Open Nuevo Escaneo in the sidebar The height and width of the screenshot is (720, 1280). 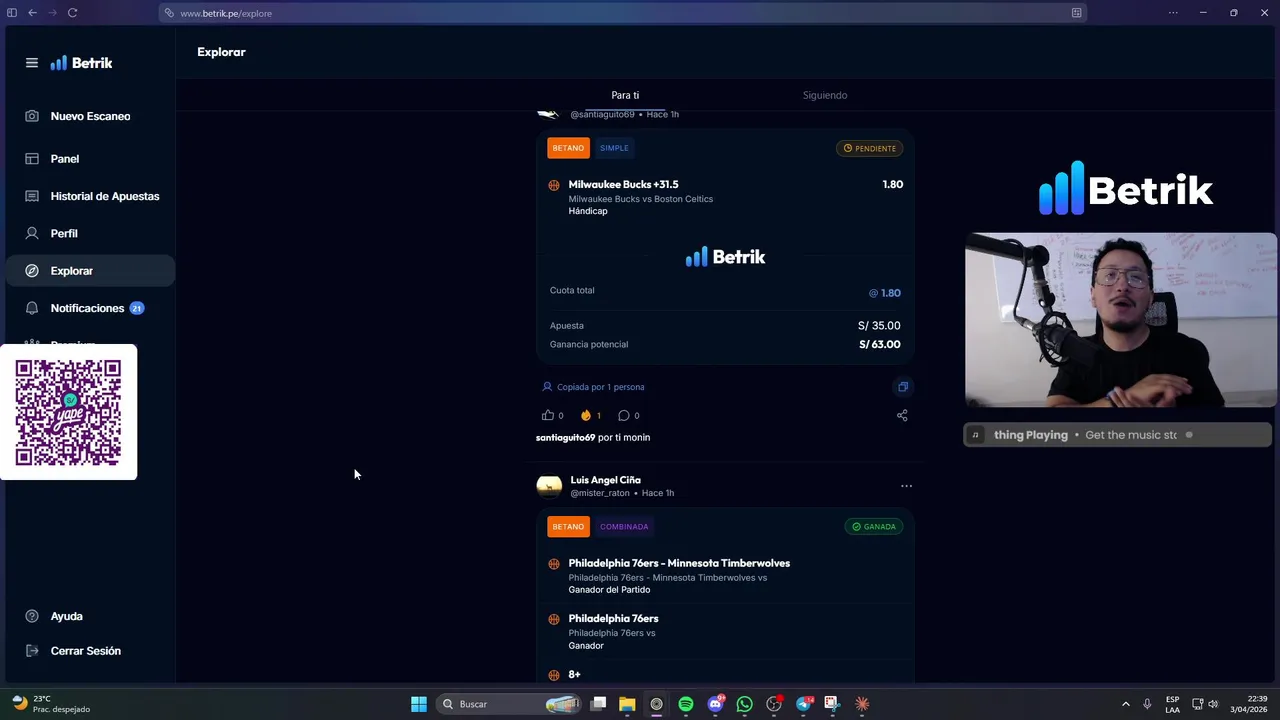point(88,116)
